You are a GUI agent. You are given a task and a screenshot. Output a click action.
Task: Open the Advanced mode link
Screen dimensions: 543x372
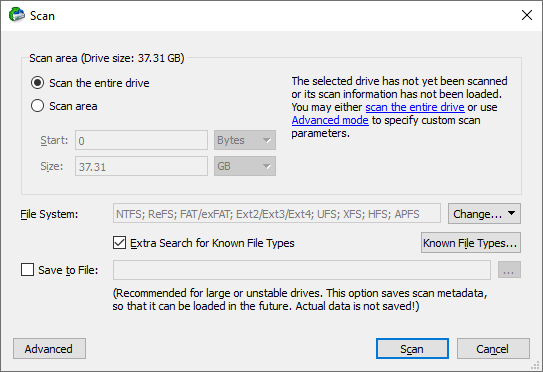[330, 120]
